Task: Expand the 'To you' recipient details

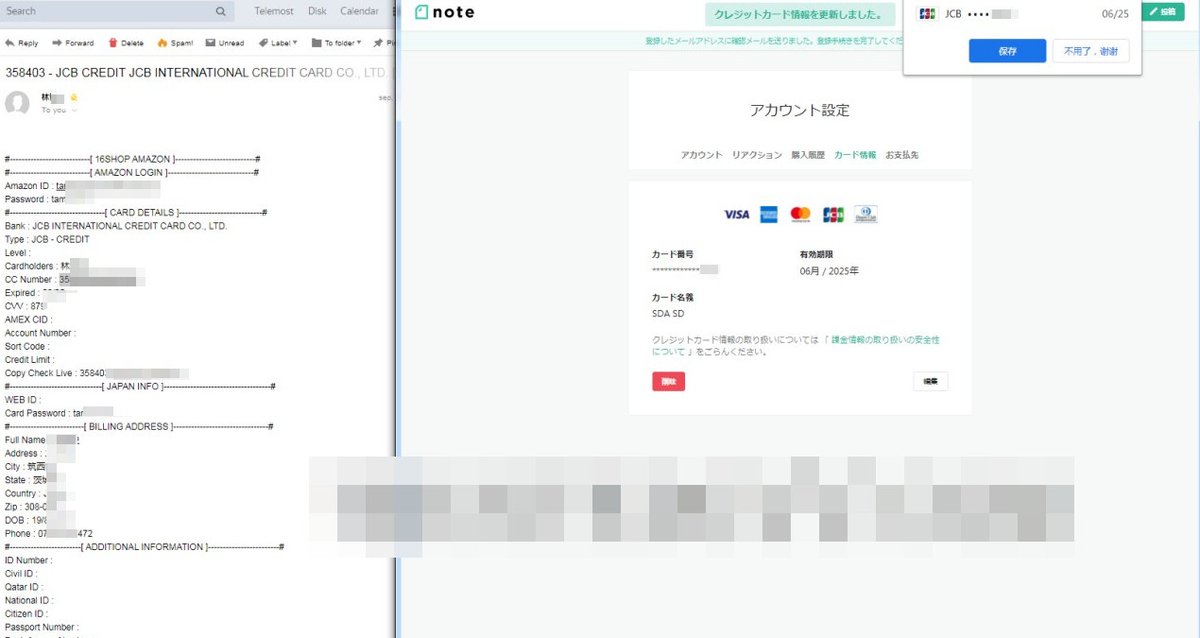Action: pos(58,110)
